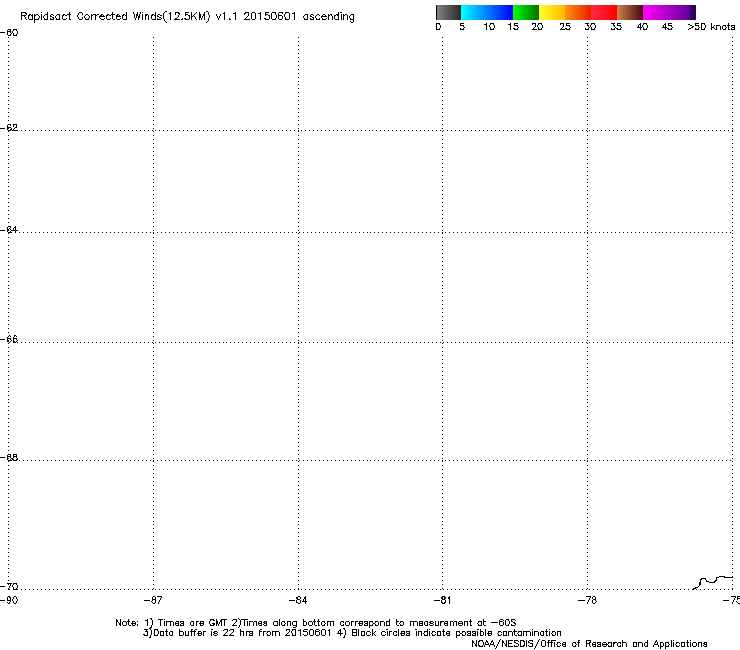Click the 'Data buffer is 22 hrs' note line
Screen dimensions: 740x650
(x=352, y=633)
